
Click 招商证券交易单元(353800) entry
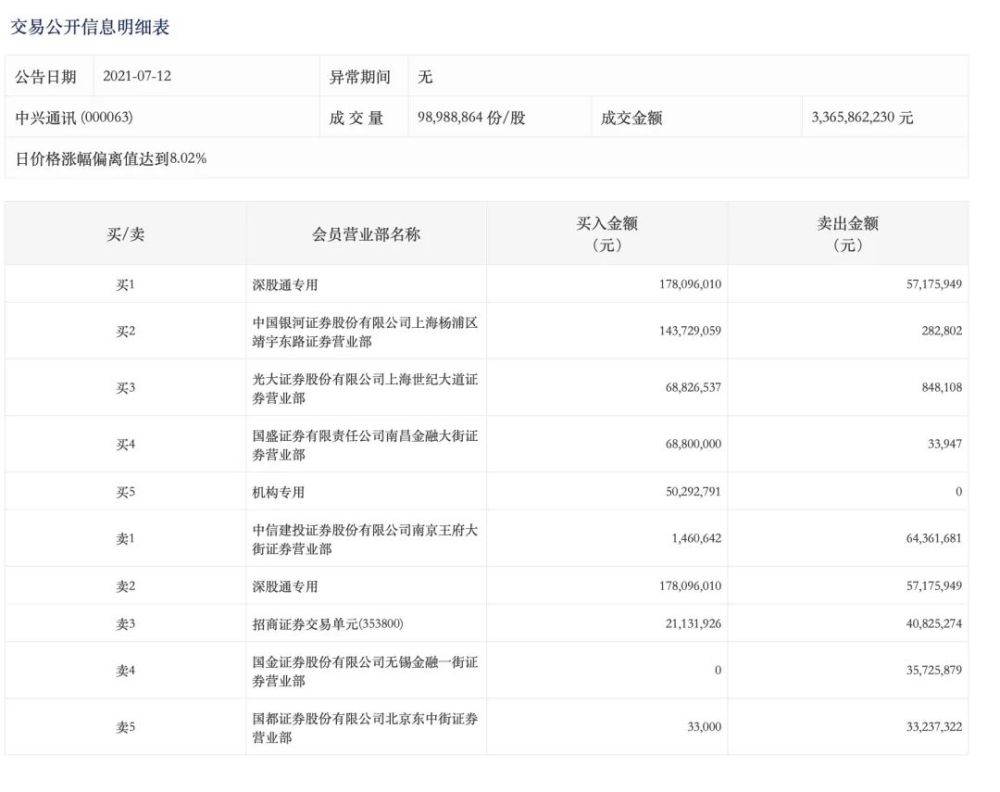click(x=328, y=624)
